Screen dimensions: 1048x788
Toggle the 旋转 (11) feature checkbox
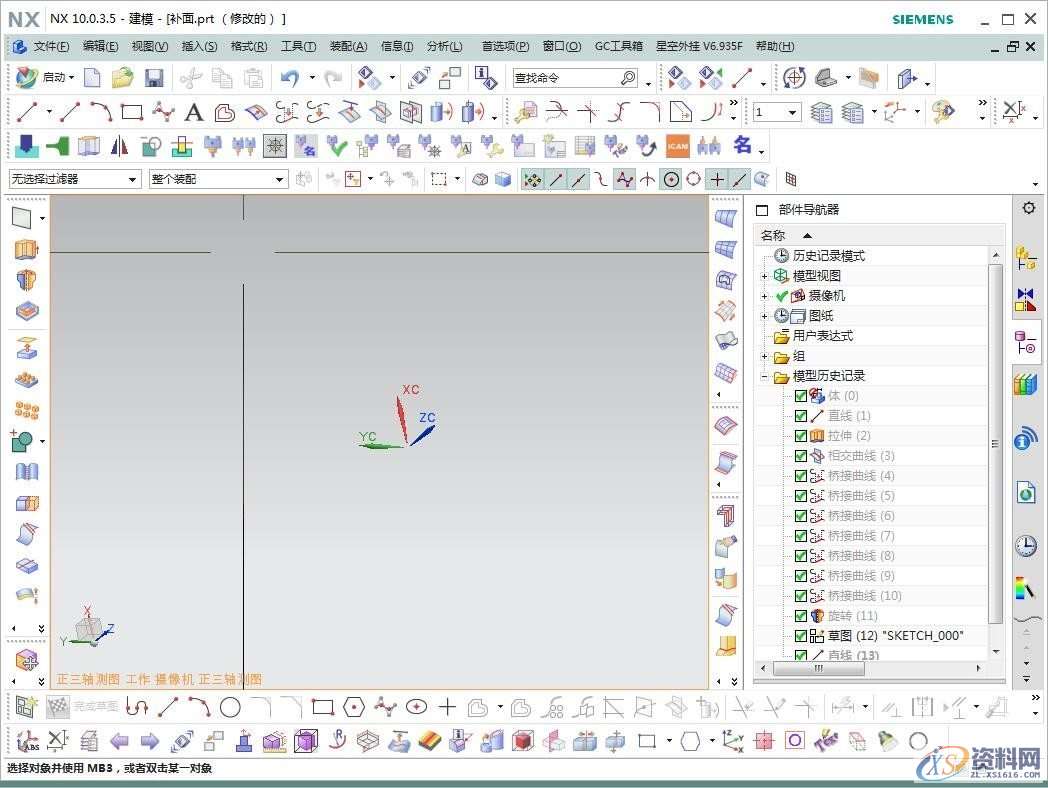[x=800, y=616]
